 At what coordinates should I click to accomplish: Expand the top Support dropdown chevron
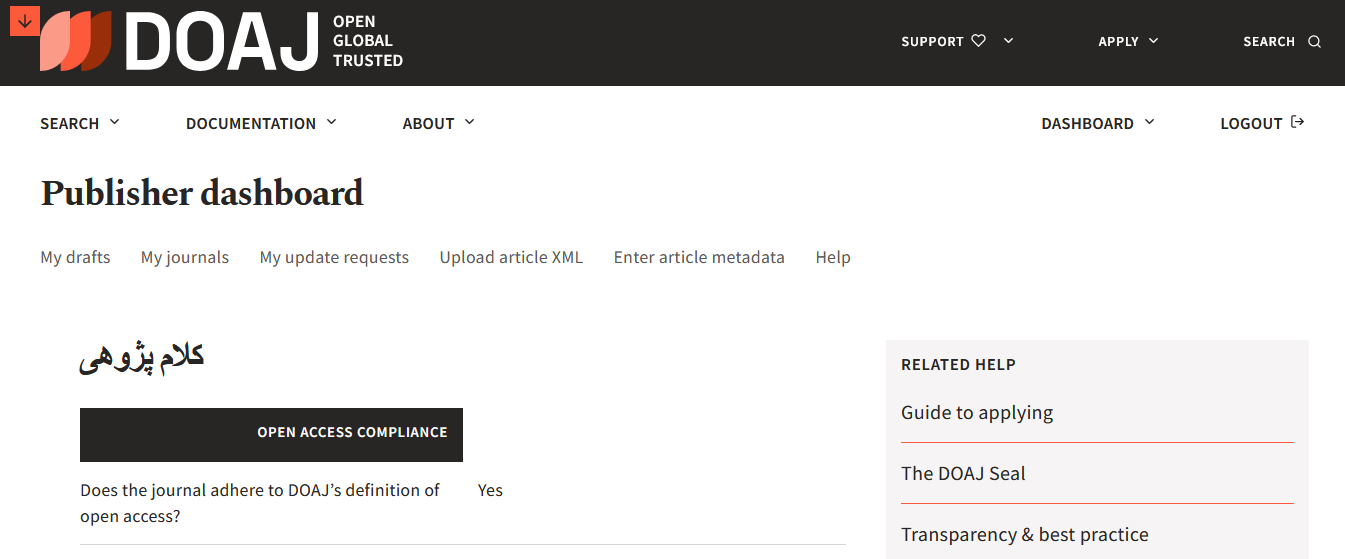click(1008, 41)
